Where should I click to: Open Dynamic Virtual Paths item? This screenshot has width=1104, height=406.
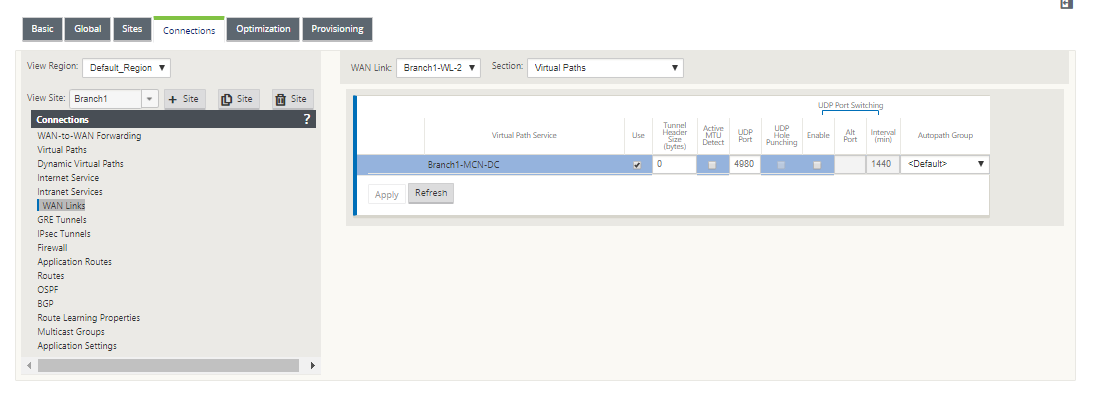[x=80, y=164]
